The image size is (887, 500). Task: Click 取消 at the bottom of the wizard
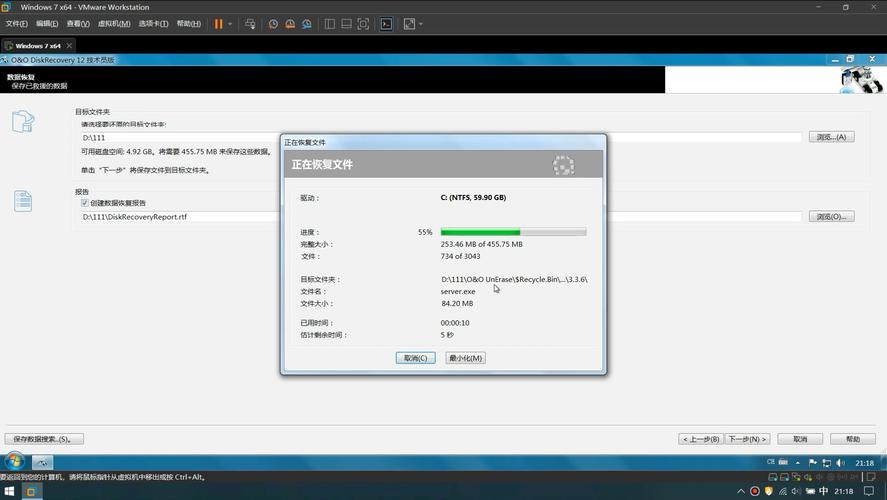tap(800, 439)
